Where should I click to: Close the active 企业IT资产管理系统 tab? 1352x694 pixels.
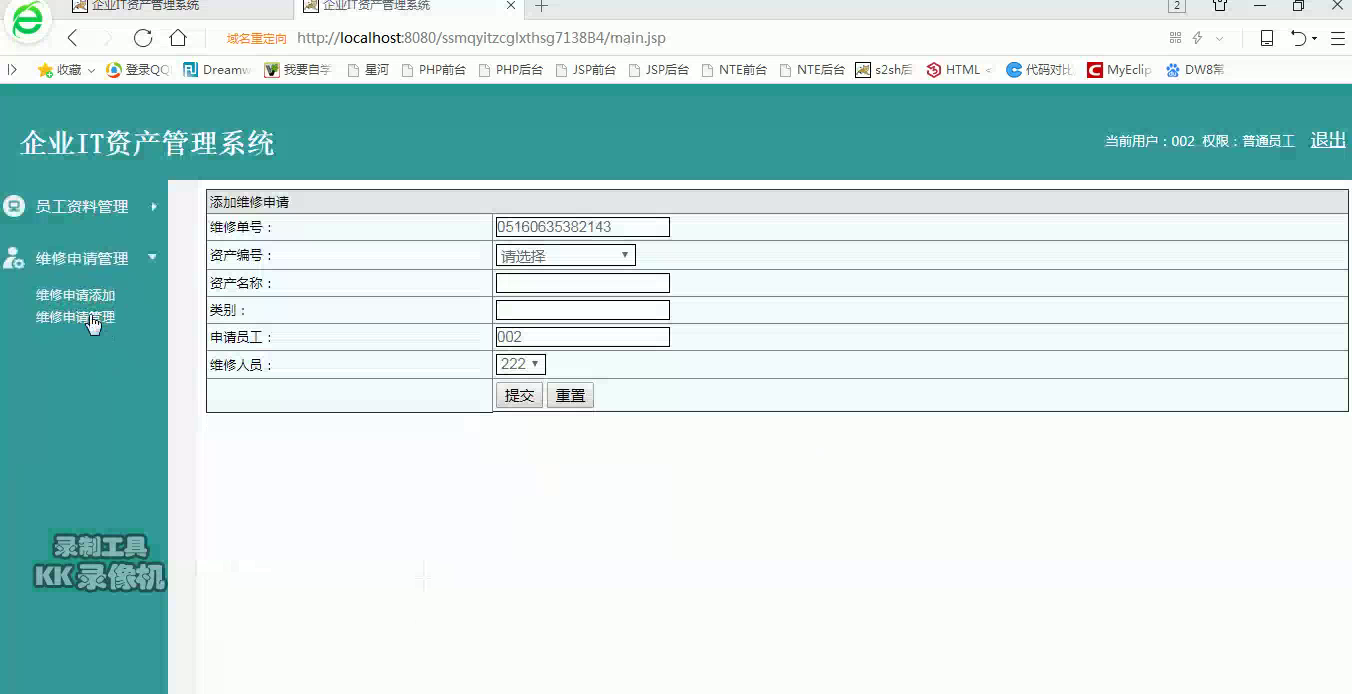511,6
